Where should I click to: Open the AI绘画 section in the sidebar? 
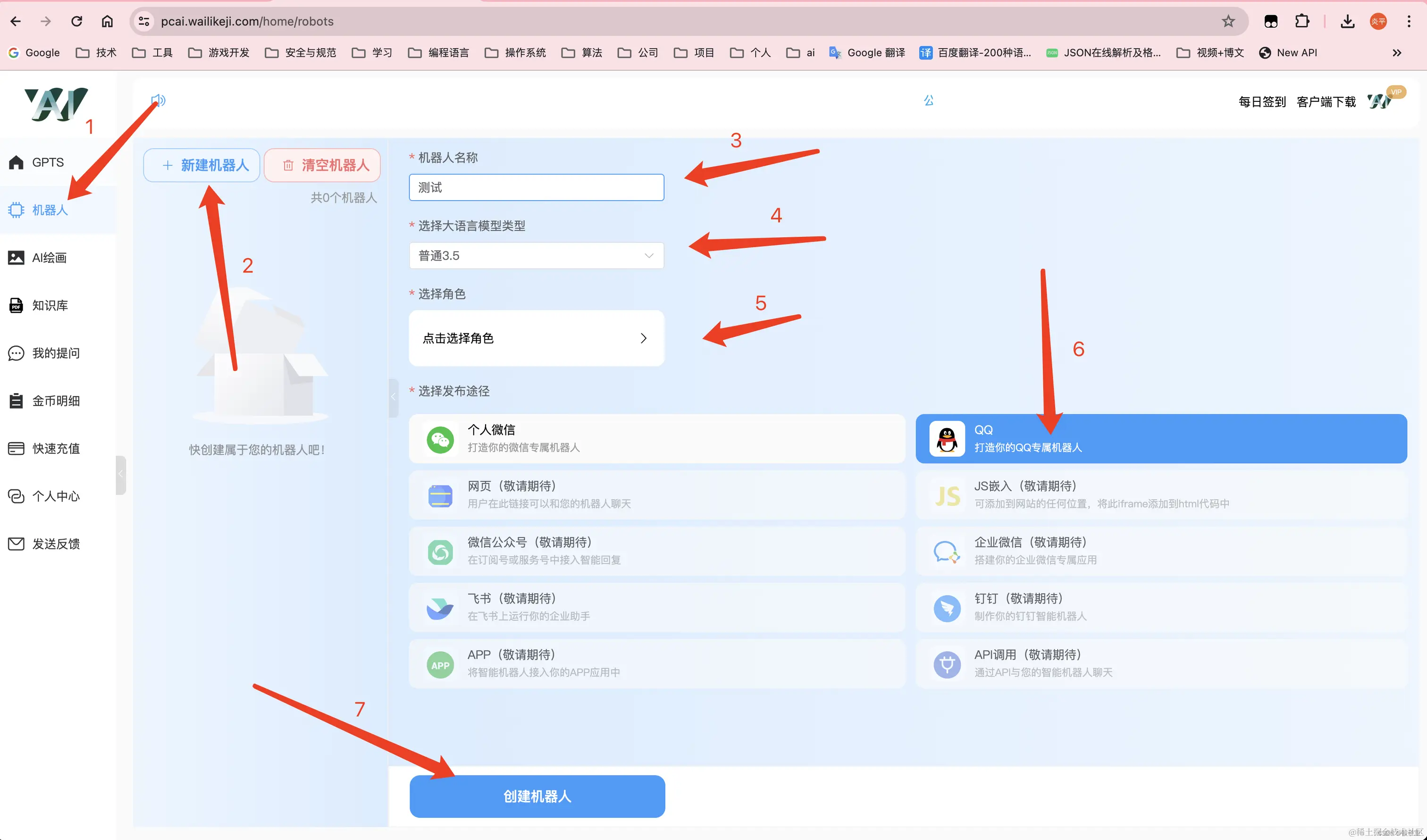tap(52, 258)
